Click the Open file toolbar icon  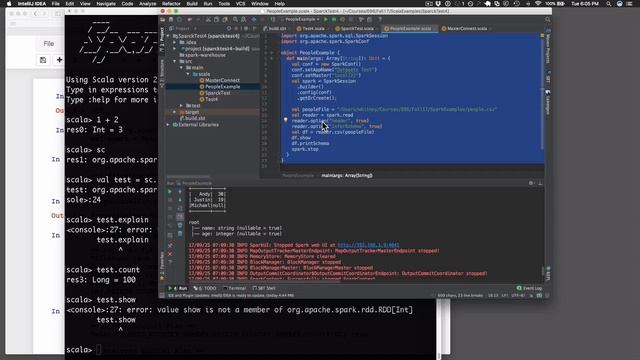(162, 20)
